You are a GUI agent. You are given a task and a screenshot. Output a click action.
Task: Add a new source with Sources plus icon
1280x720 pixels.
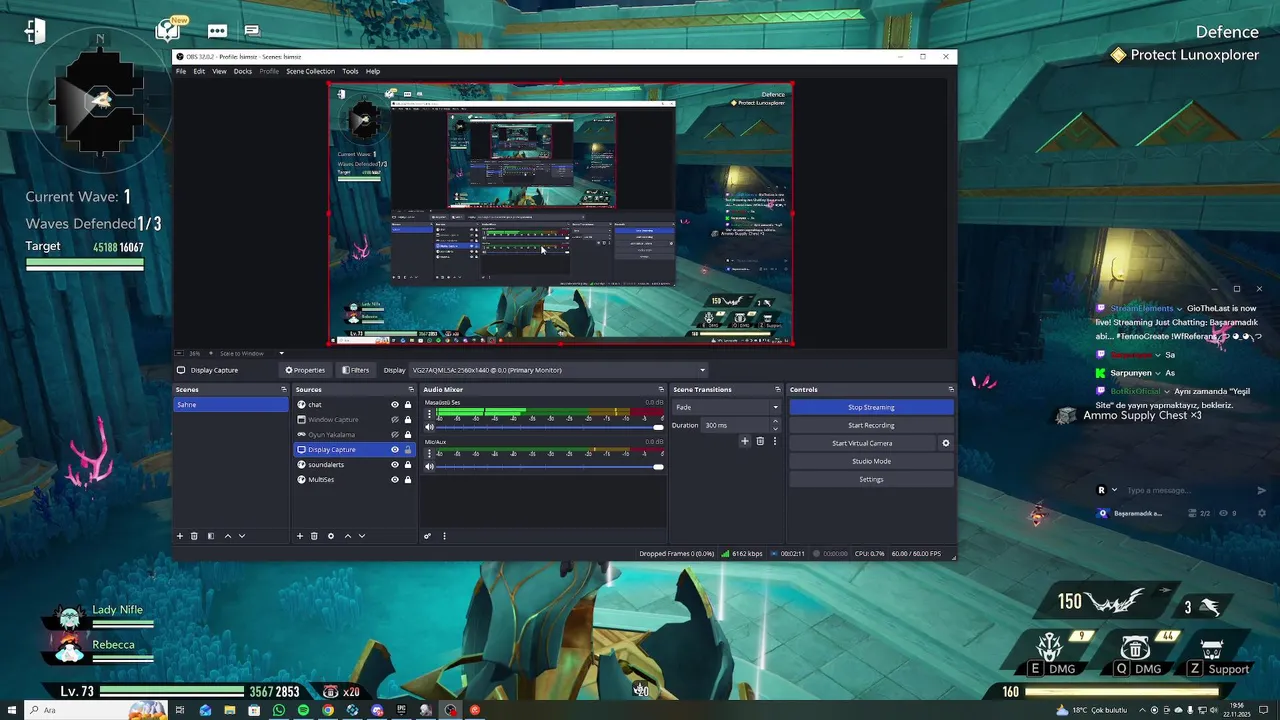click(300, 536)
